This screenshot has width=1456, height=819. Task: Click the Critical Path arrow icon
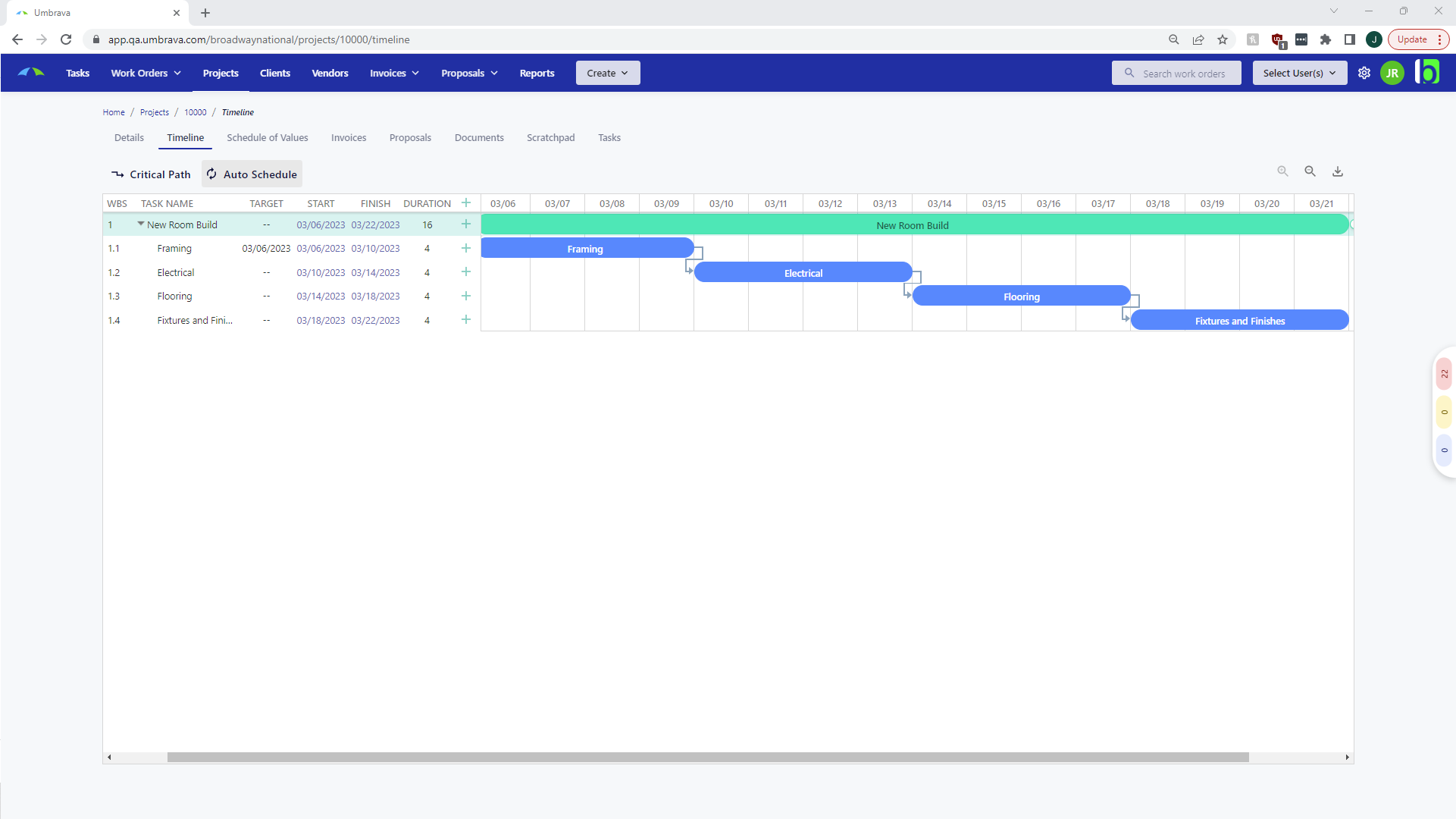click(x=118, y=174)
